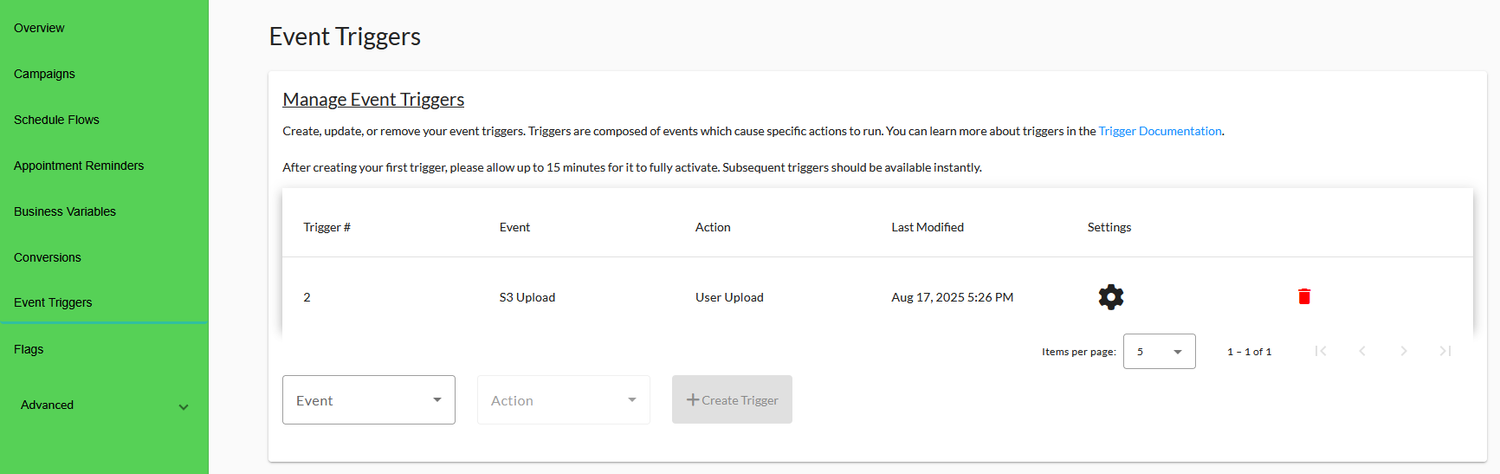Select Appointment Reminders in sidebar
Screen dimensions: 1500x474
[x=78, y=166]
